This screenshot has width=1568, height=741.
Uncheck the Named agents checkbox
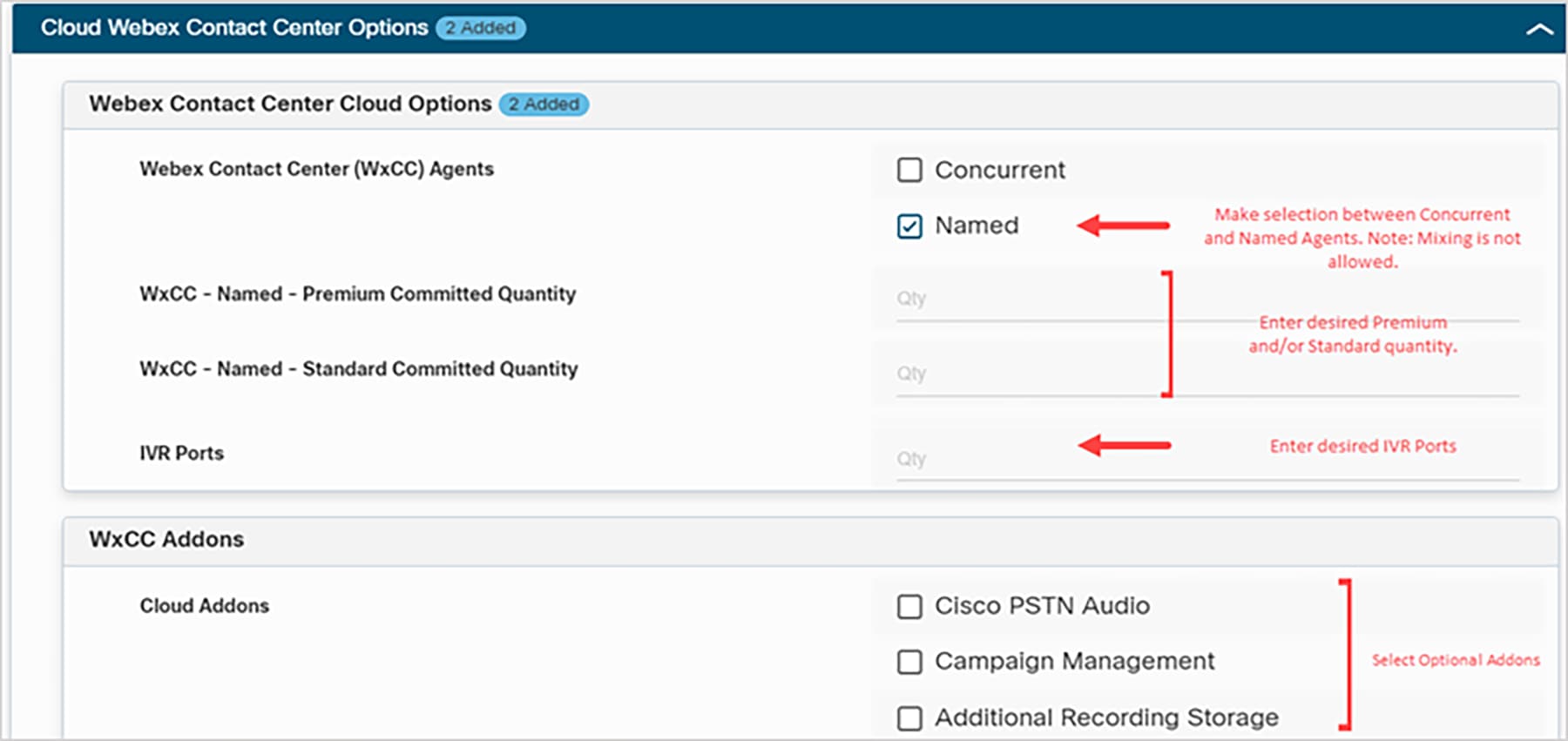tap(909, 226)
